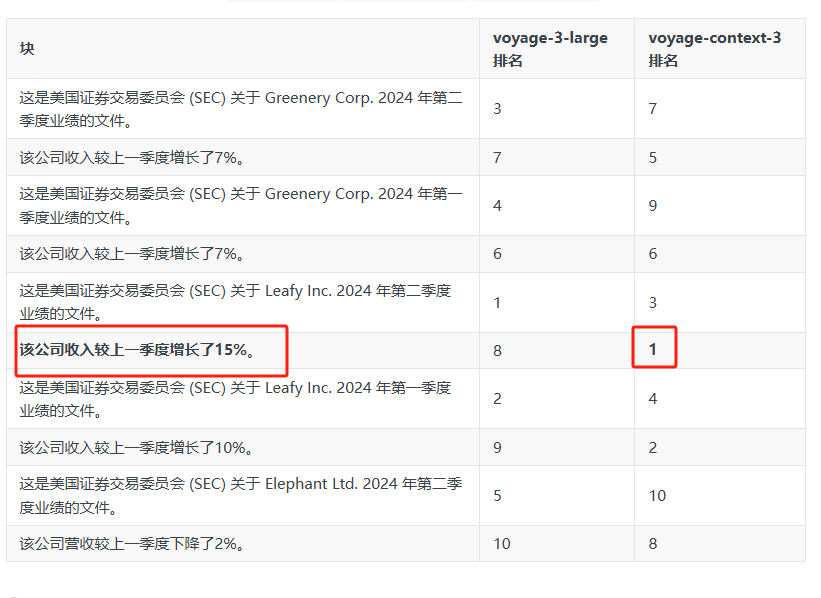
Task: Select voyage-context-3 rank 7 in the first row
Action: [x=653, y=108]
